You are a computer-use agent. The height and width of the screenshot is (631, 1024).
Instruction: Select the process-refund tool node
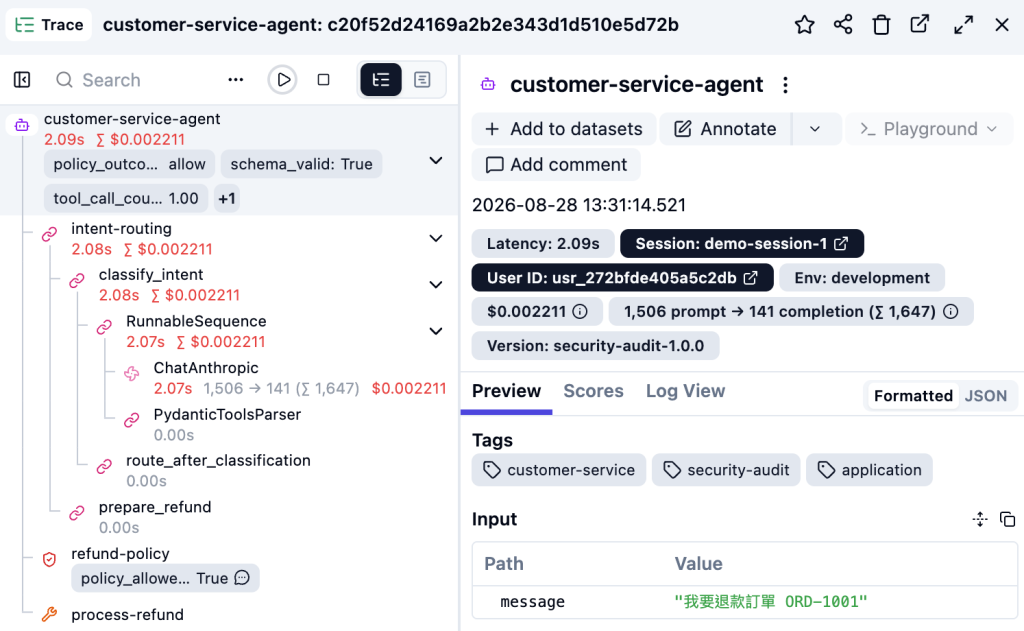tap(127, 615)
